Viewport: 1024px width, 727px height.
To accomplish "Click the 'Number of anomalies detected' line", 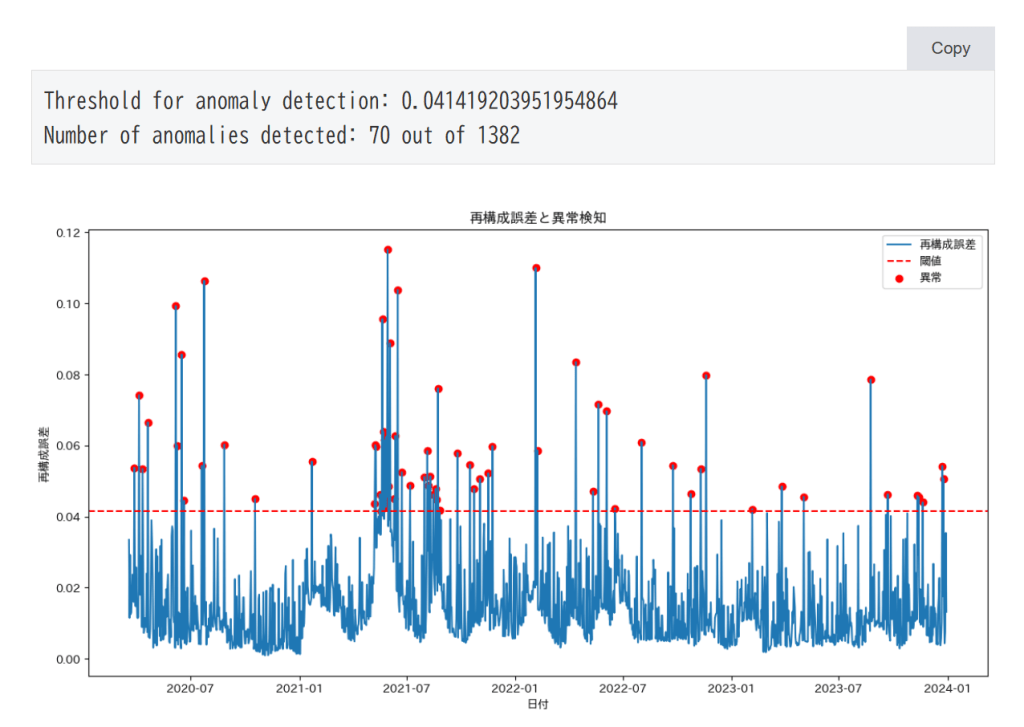I will pos(282,136).
